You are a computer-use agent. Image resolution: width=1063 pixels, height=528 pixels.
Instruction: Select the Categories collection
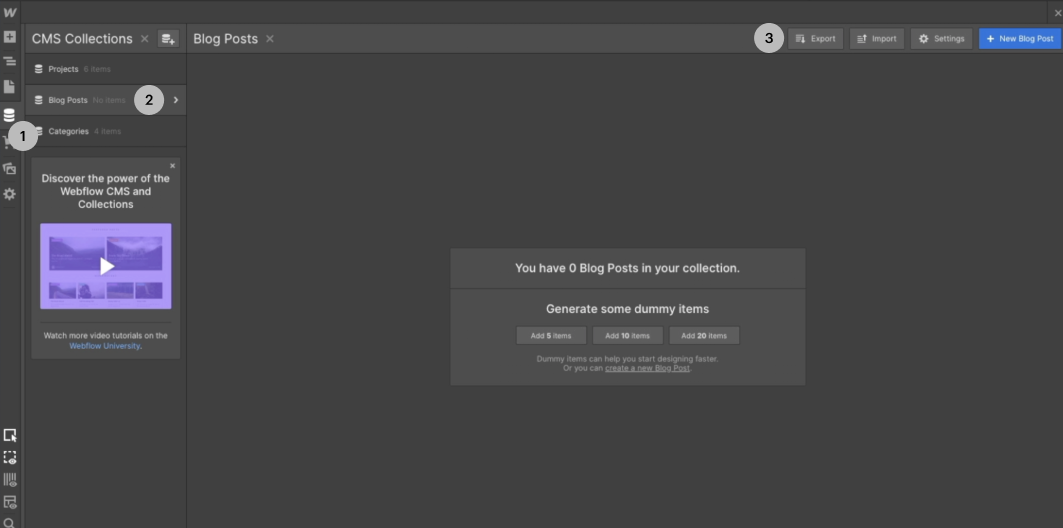click(x=106, y=131)
